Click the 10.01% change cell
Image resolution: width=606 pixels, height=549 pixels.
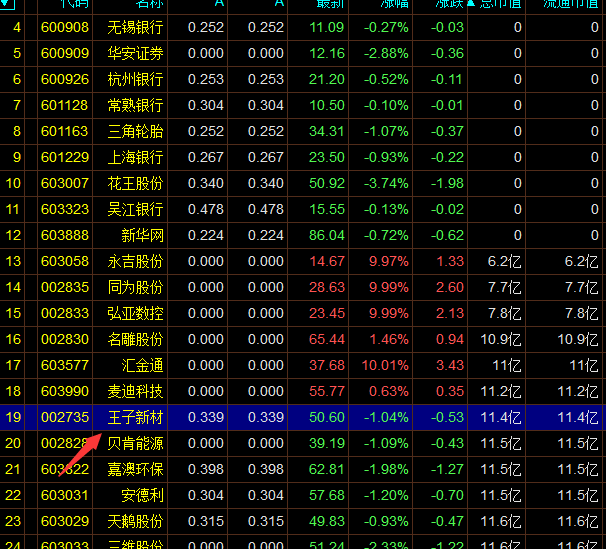[x=385, y=365]
